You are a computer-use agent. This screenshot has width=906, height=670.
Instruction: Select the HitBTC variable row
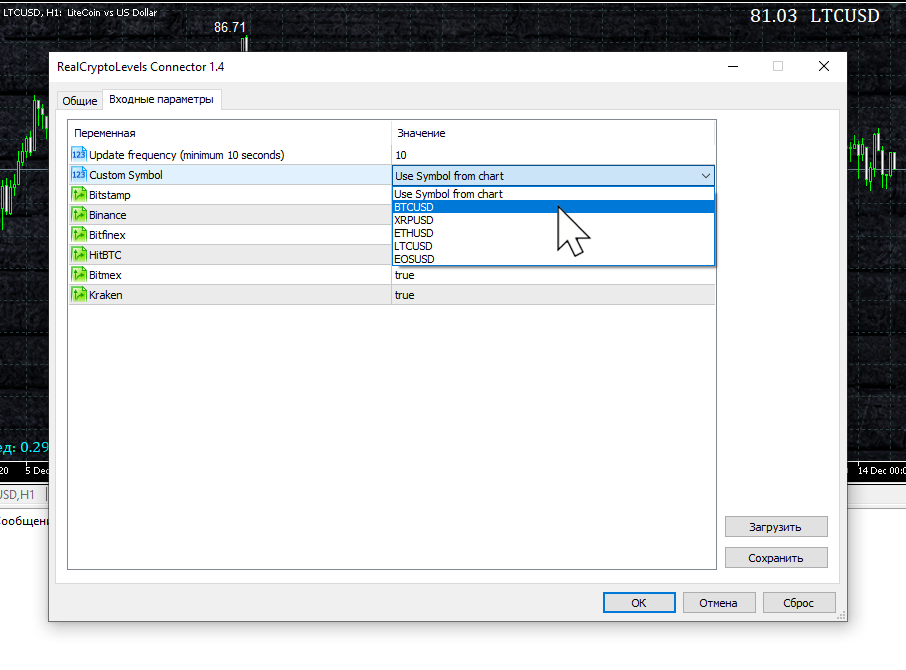[230, 255]
